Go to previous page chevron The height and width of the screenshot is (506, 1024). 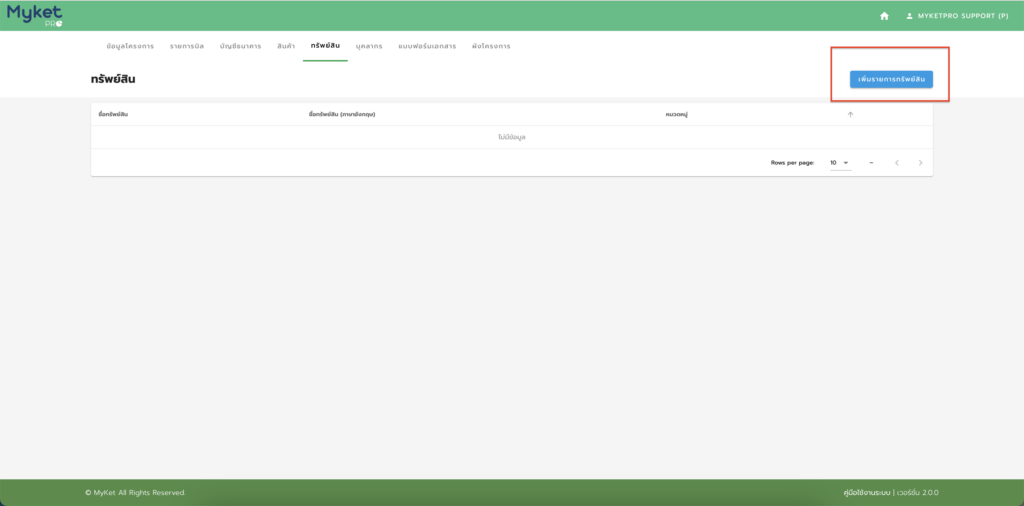tap(897, 163)
